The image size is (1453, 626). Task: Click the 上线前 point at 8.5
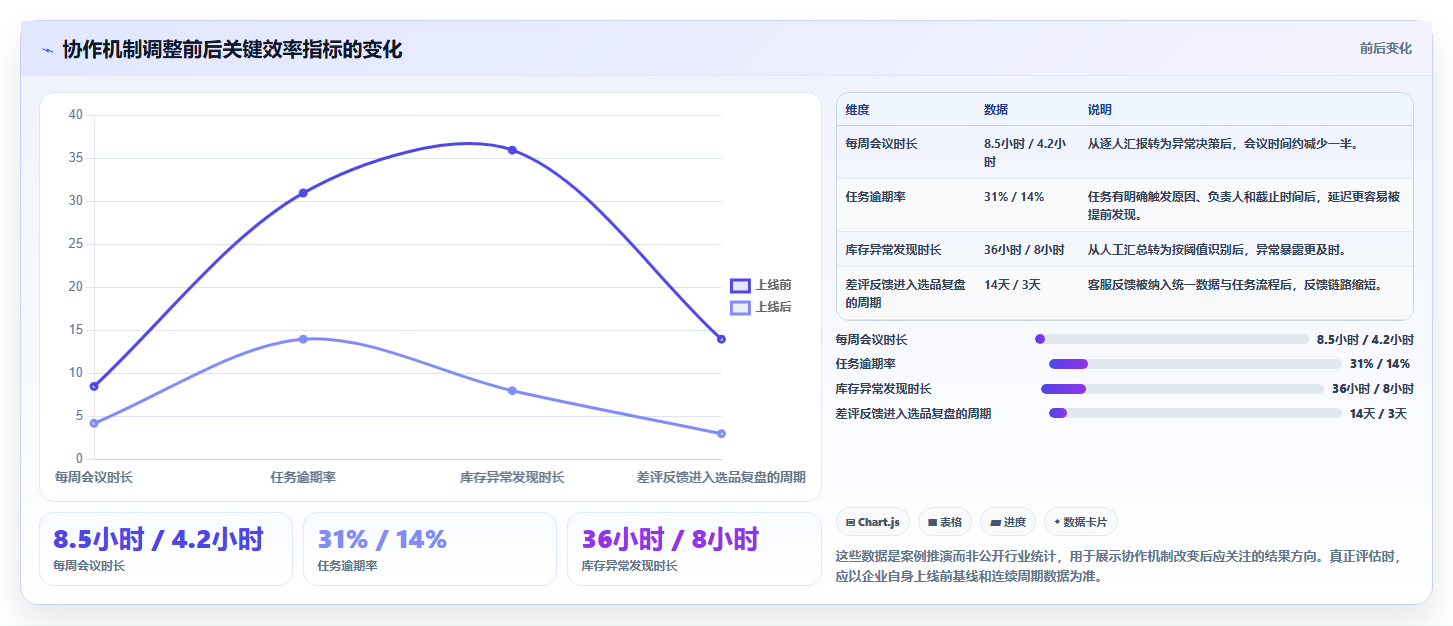[94, 386]
